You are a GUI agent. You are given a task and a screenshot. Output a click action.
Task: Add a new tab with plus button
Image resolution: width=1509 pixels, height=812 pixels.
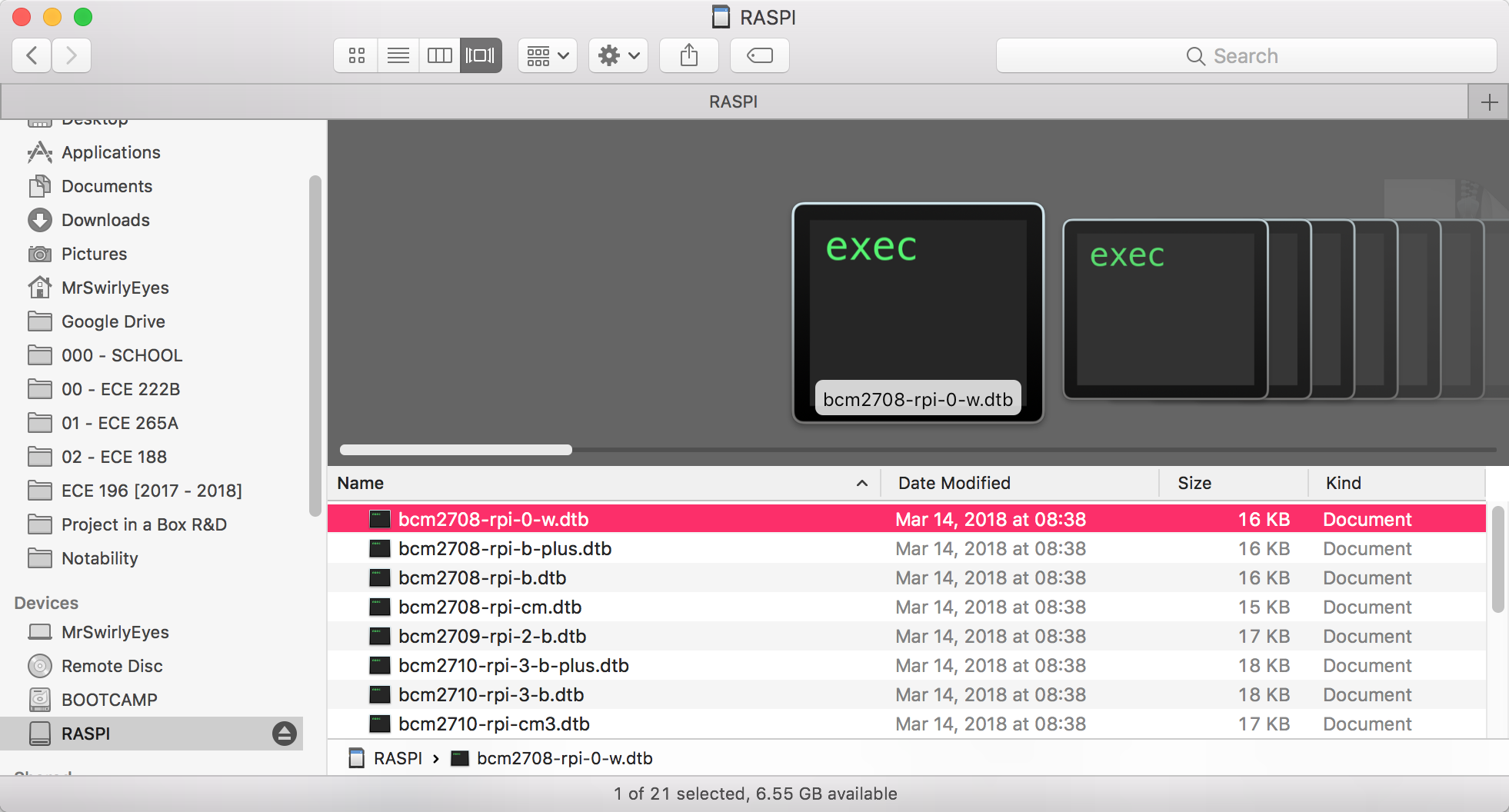[x=1489, y=102]
